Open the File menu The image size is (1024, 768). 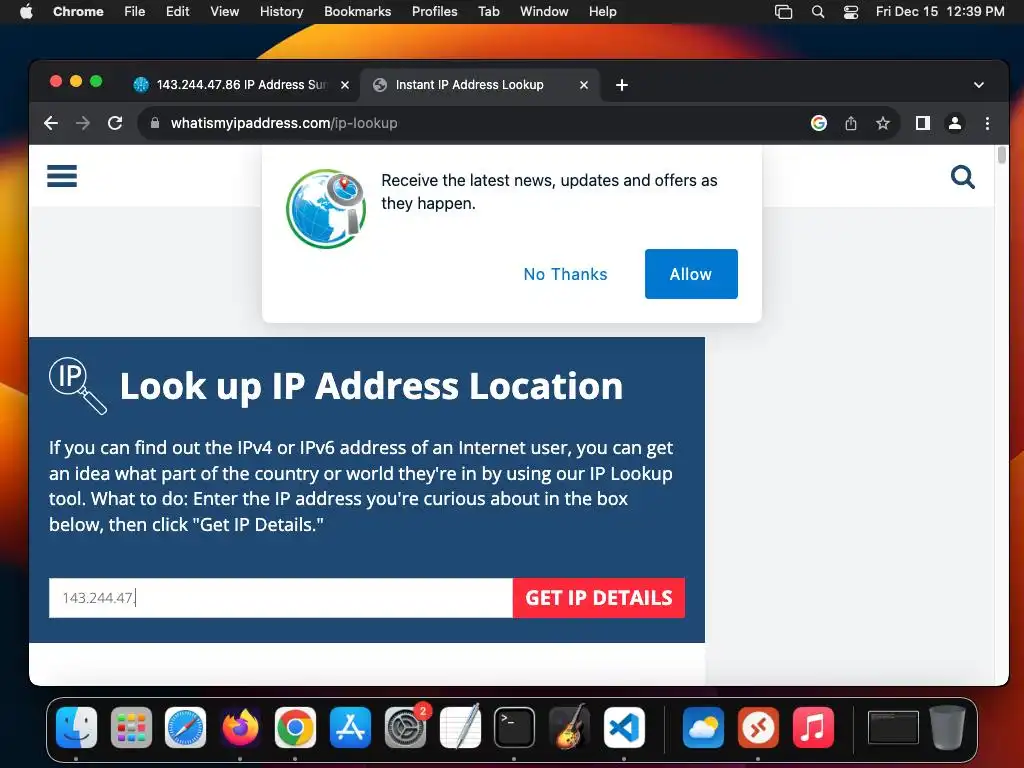click(x=135, y=11)
